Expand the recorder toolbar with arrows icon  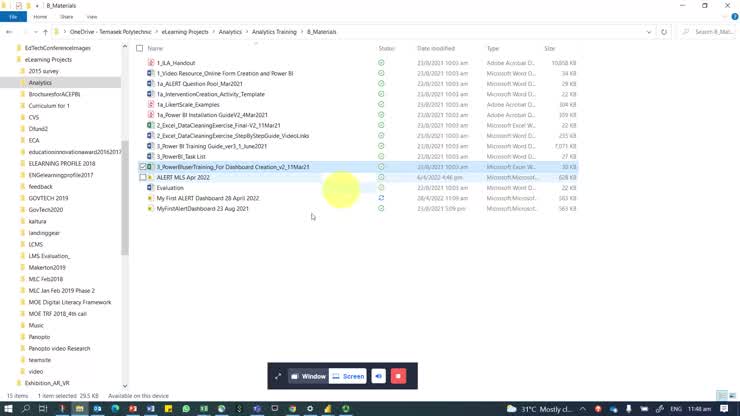coord(278,376)
